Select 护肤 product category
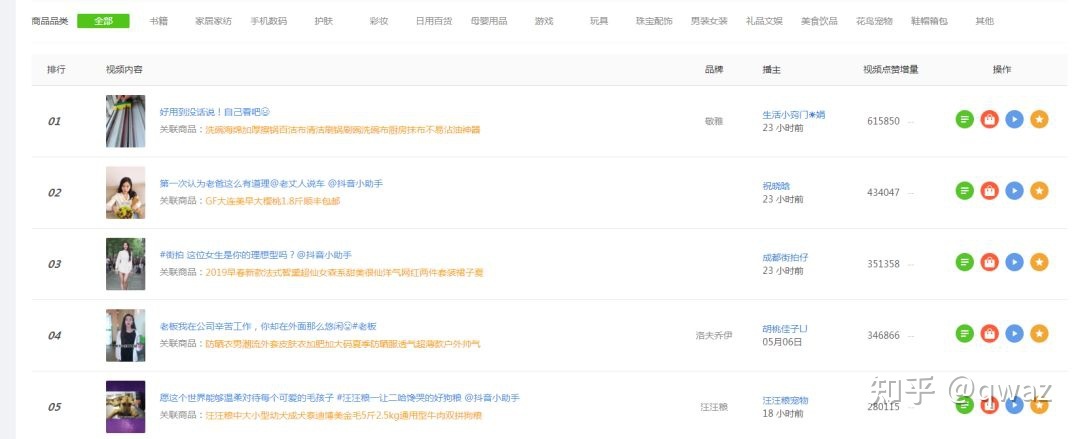Image resolution: width=1080 pixels, height=439 pixels. tap(324, 21)
